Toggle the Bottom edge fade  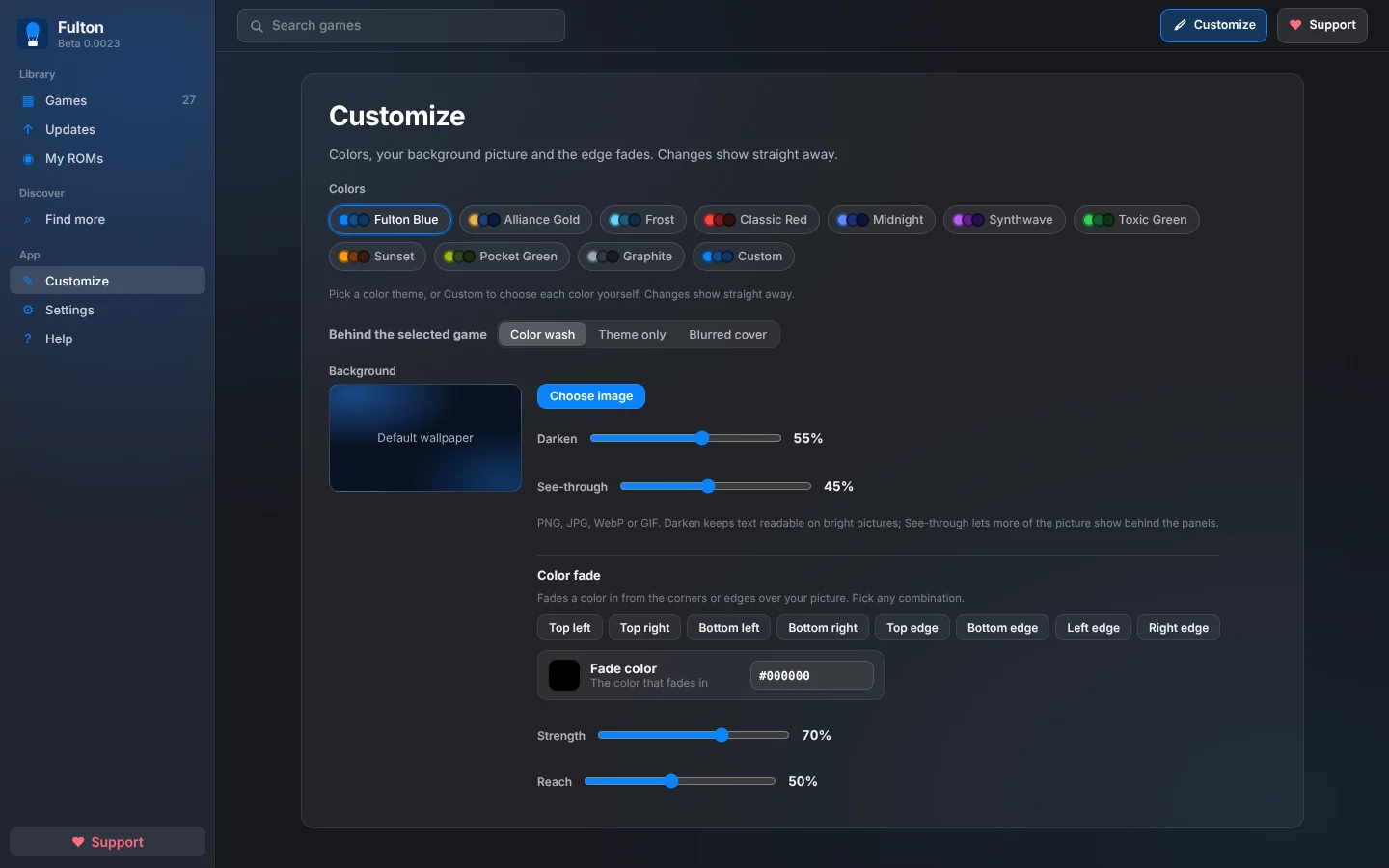click(x=1003, y=628)
